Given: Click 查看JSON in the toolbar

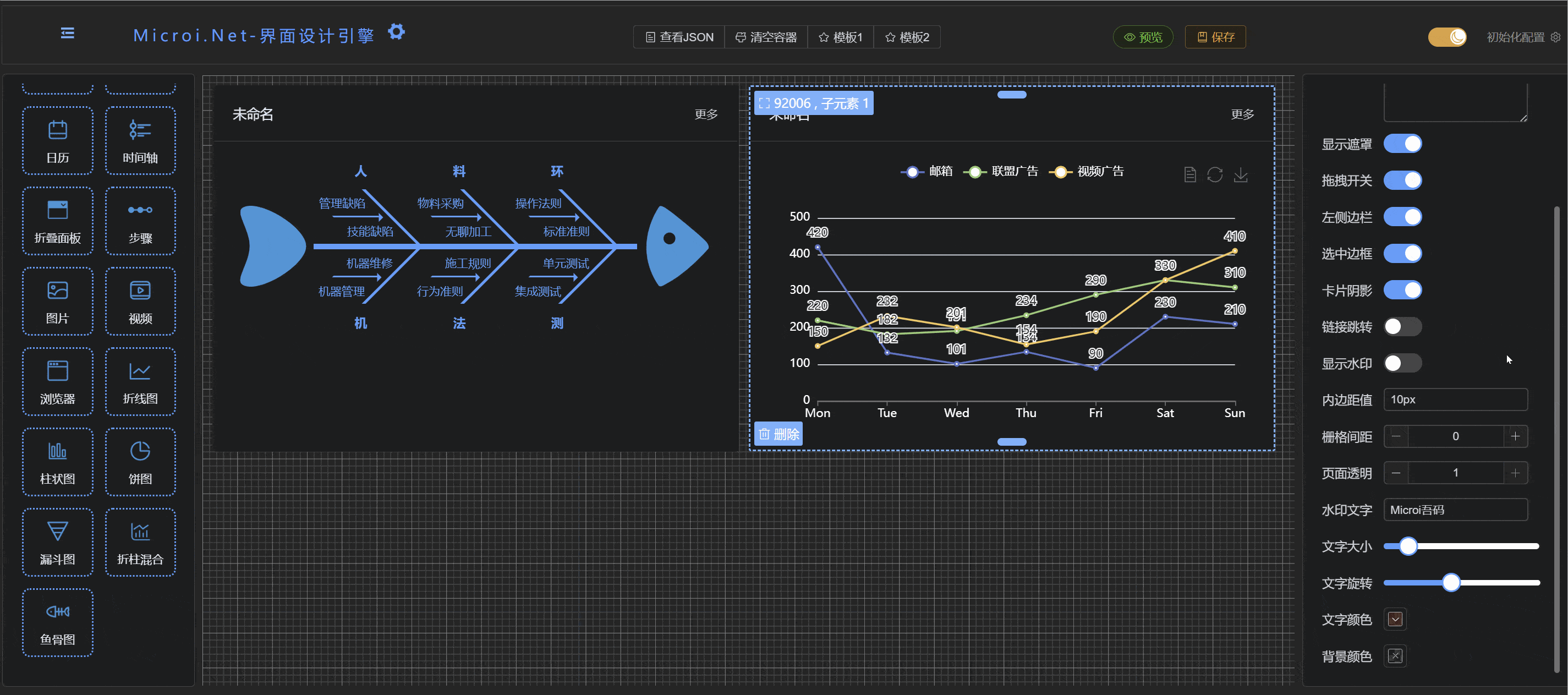Looking at the screenshot, I should [x=679, y=37].
